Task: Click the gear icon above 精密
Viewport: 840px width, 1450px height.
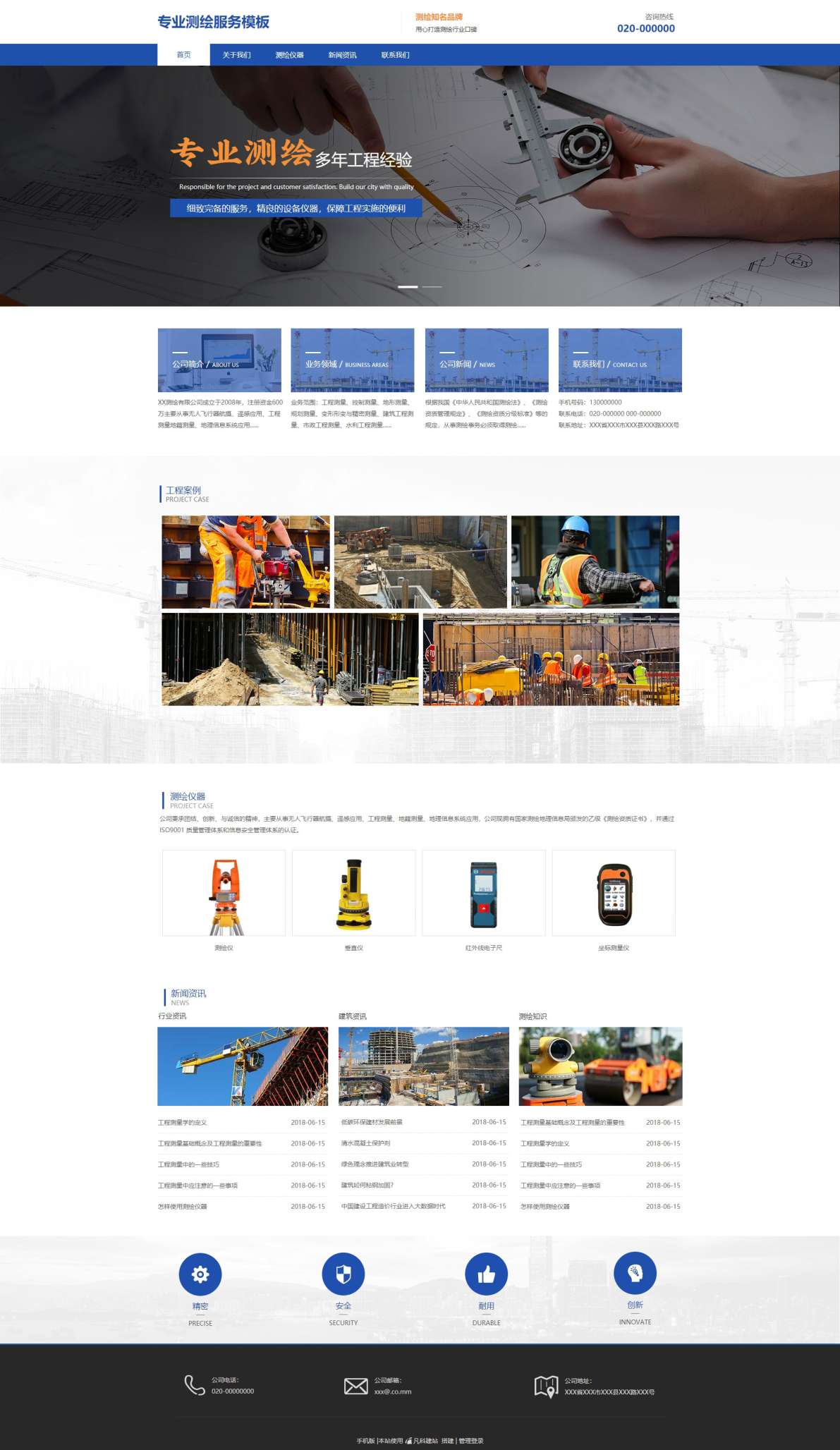Action: (x=200, y=1274)
